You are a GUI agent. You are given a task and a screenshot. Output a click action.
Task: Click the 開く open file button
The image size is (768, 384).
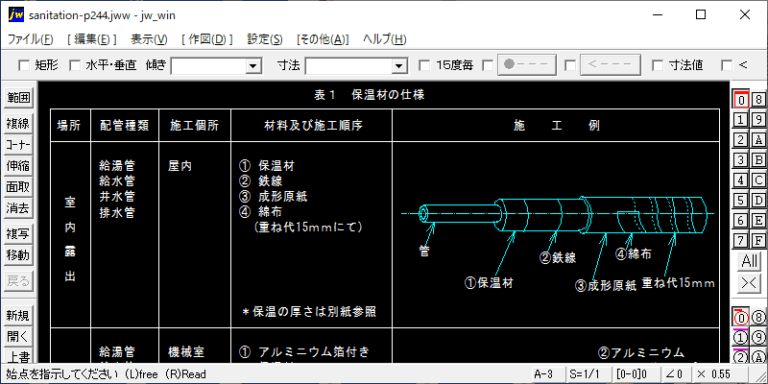(x=18, y=337)
